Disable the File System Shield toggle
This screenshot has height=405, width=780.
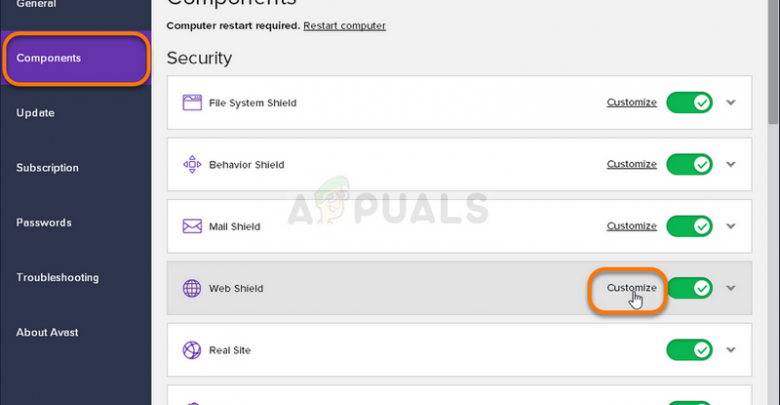coord(689,103)
